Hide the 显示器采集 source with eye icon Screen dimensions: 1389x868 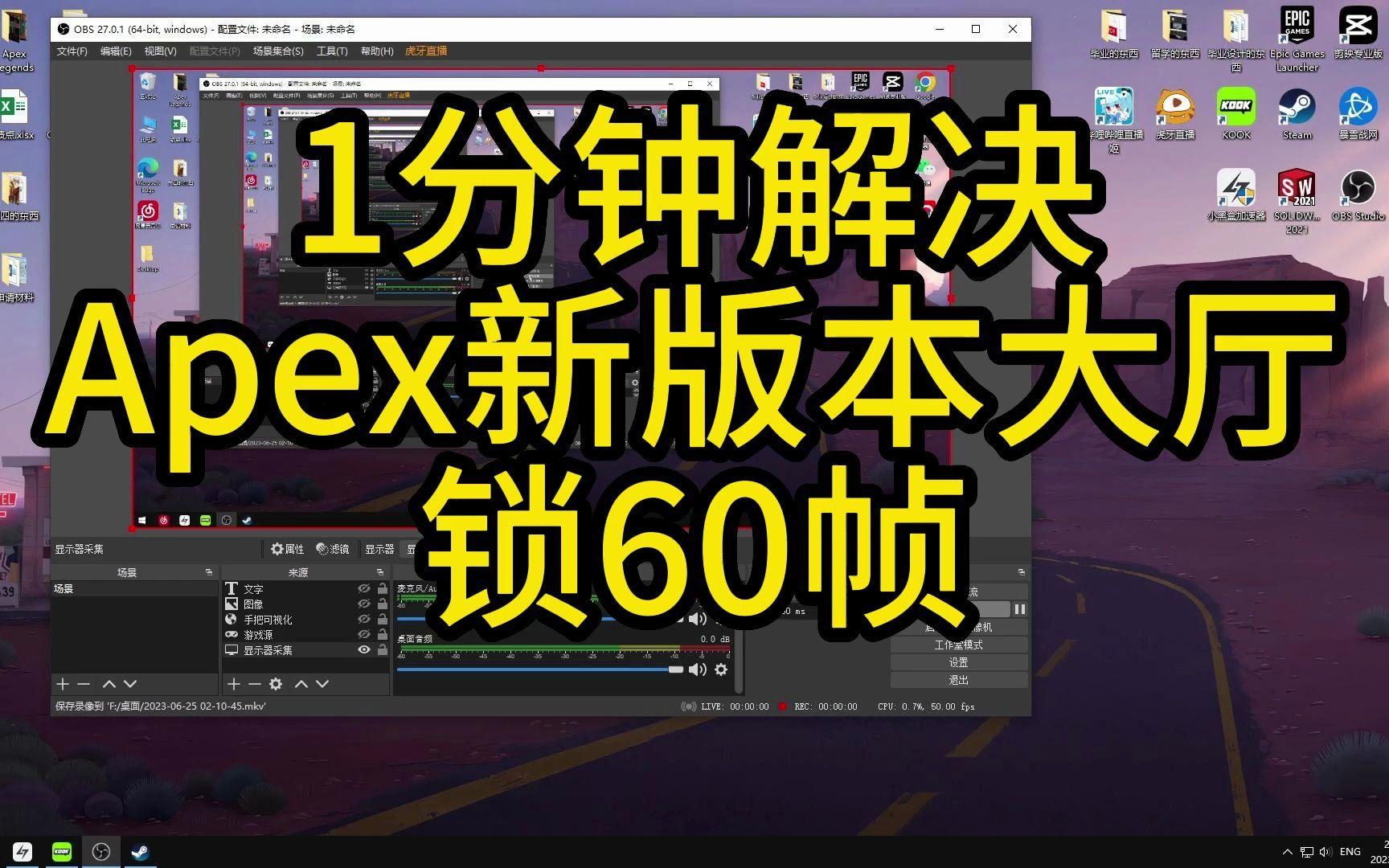[x=364, y=650]
